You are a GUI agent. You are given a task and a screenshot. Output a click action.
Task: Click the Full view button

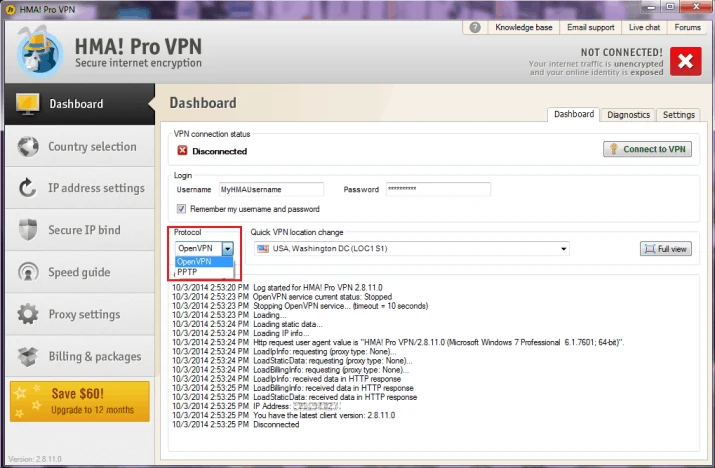coord(666,249)
